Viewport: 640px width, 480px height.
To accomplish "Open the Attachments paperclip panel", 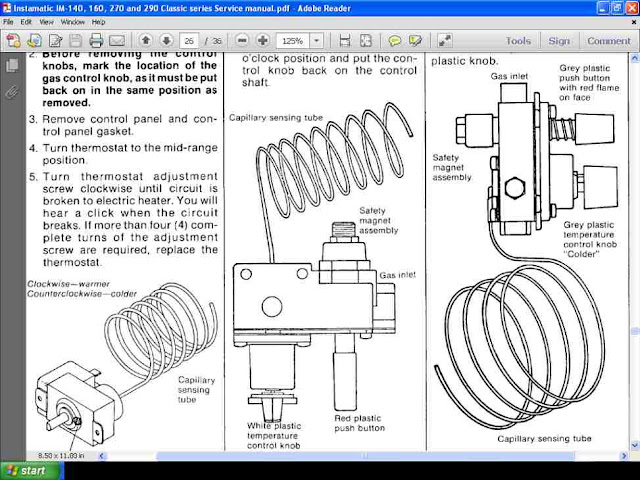I will 12,93.
